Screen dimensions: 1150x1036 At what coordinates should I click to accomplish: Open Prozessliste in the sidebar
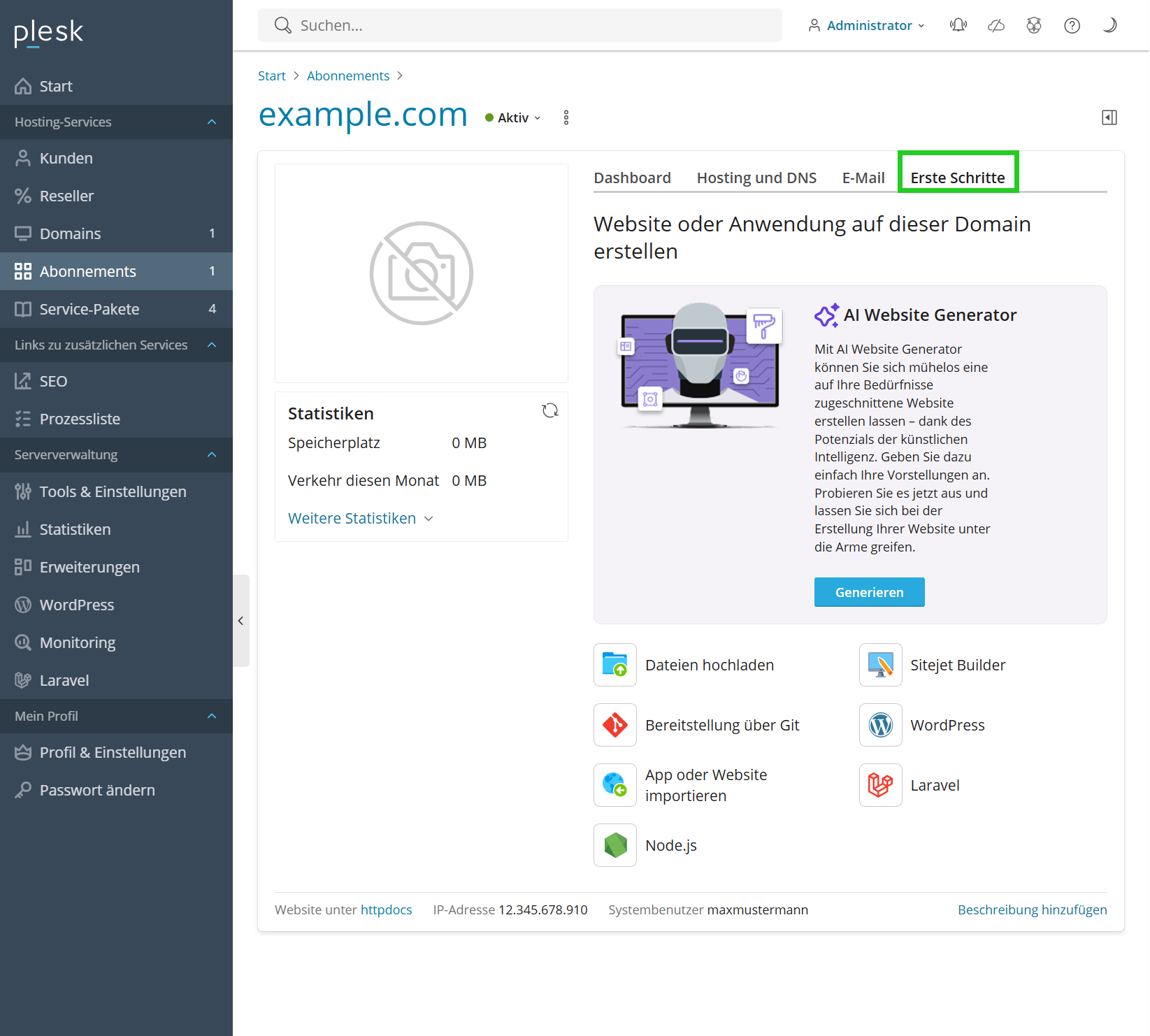pos(116,419)
